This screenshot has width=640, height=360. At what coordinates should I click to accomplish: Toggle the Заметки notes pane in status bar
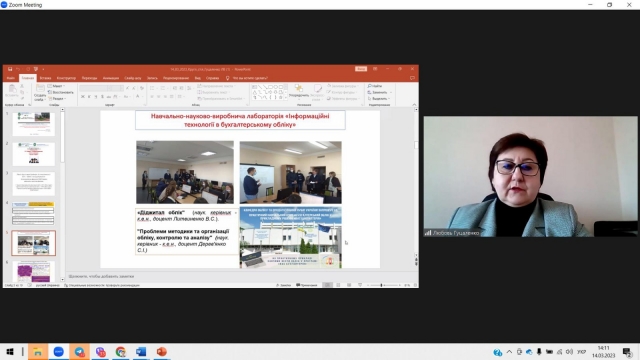[x=284, y=285]
